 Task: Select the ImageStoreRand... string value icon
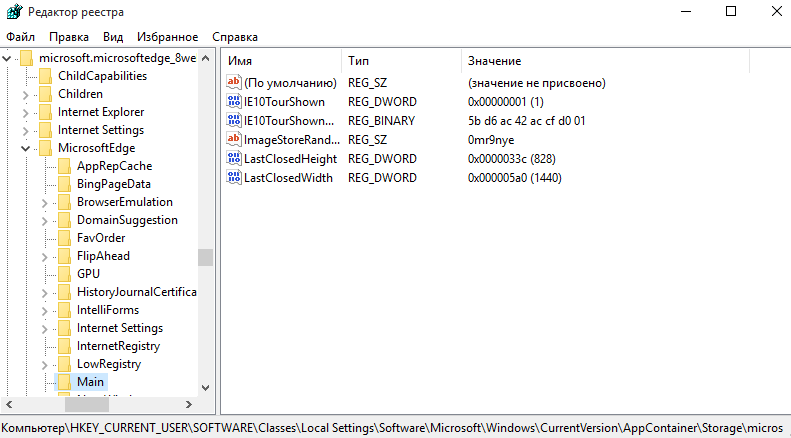(x=235, y=140)
